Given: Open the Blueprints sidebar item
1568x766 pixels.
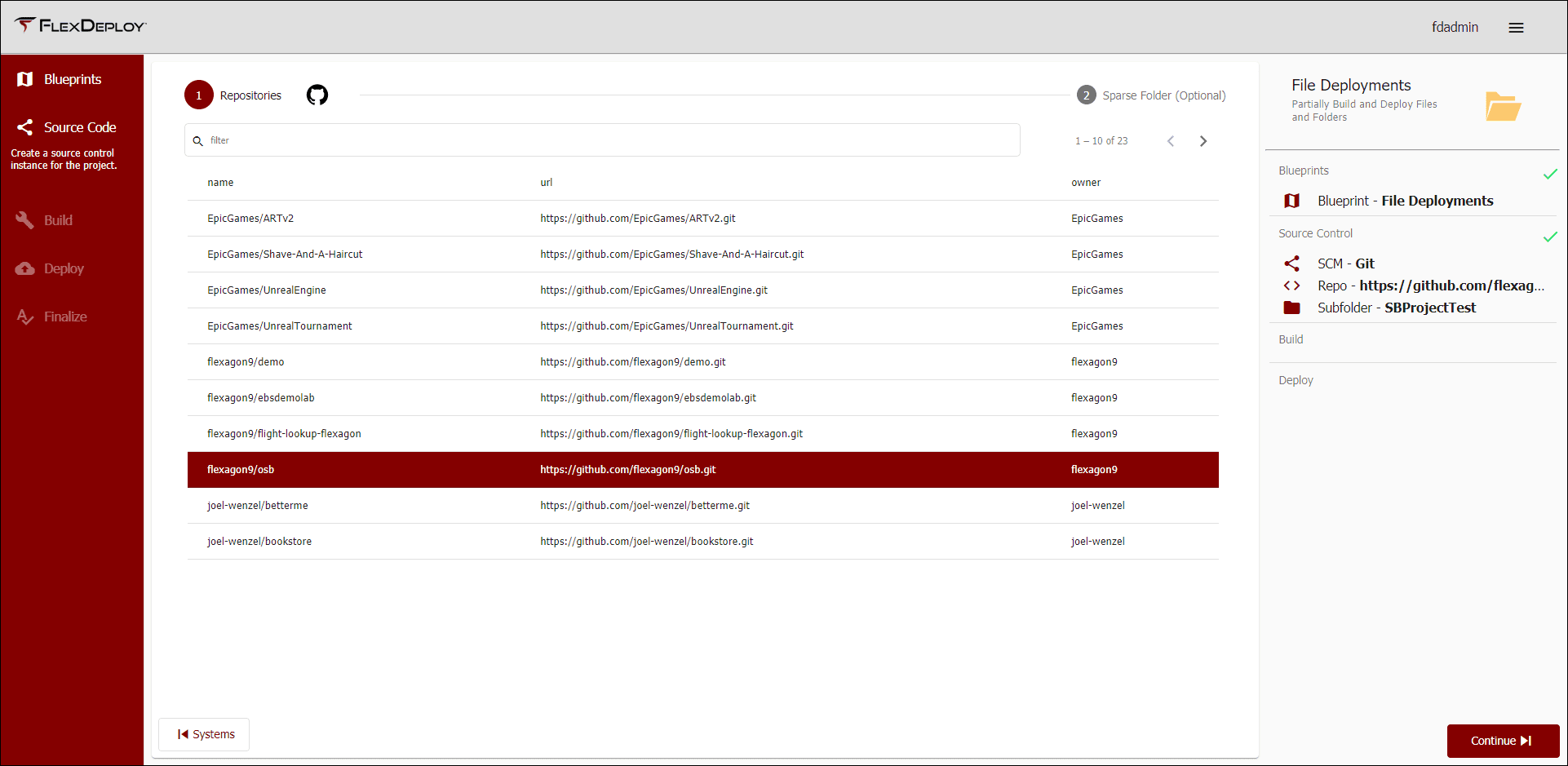Looking at the screenshot, I should (72, 79).
